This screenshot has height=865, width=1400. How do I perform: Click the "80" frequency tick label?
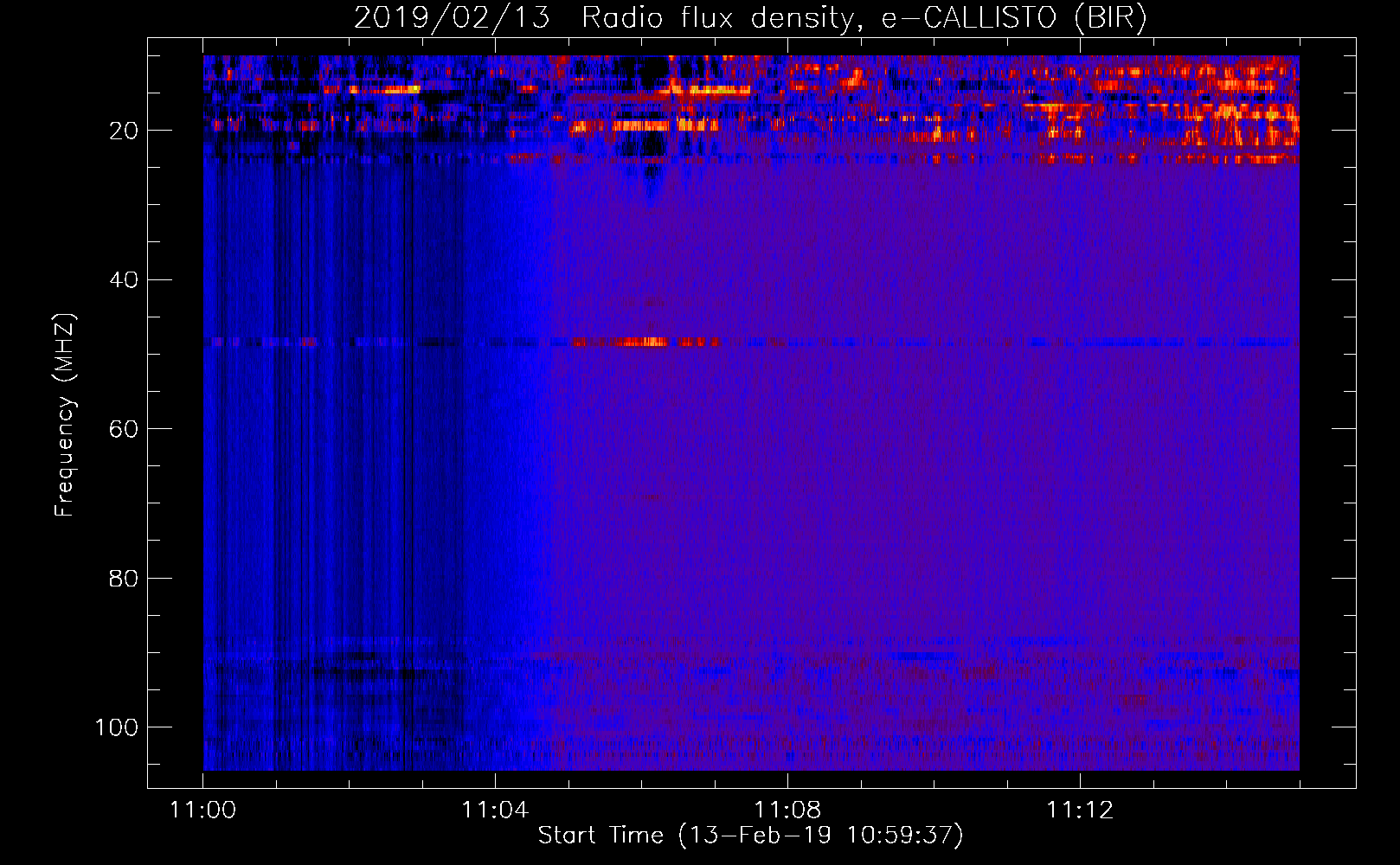(124, 578)
